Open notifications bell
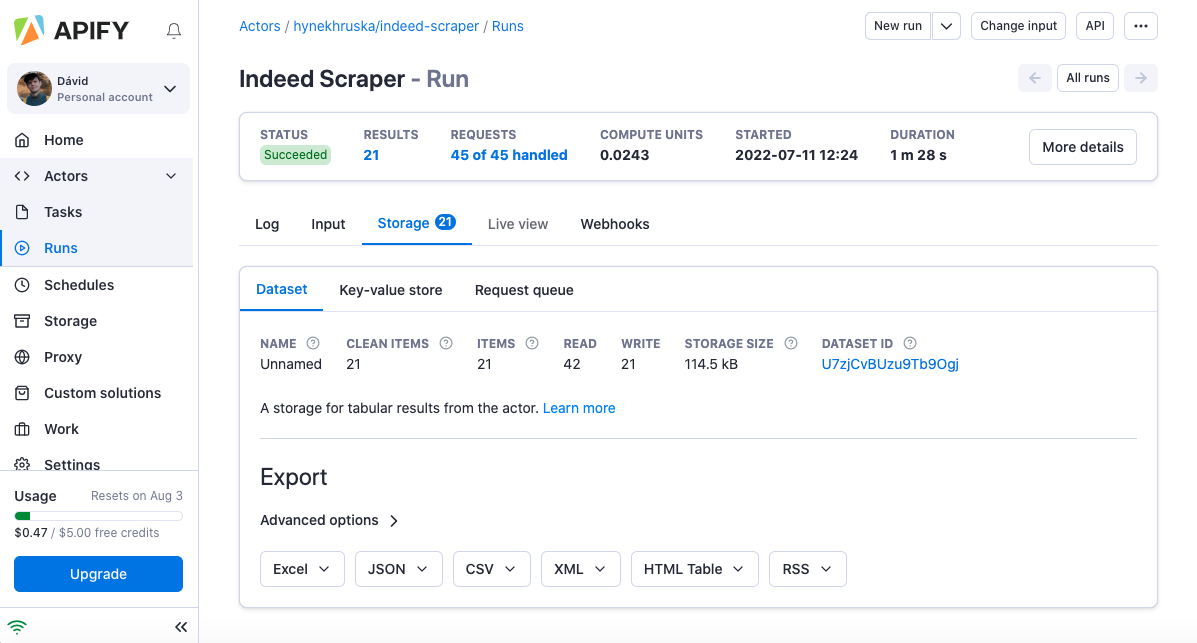 coord(174,31)
